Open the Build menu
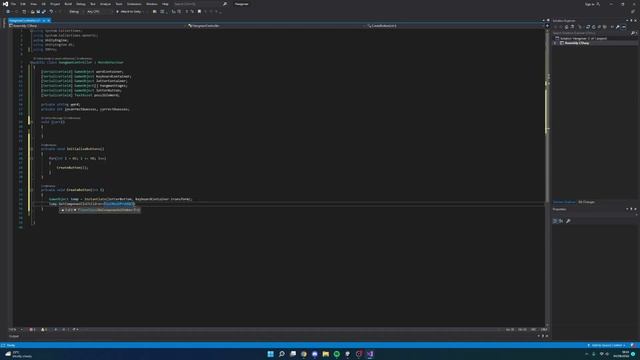640x360 pixels. click(x=68, y=4)
